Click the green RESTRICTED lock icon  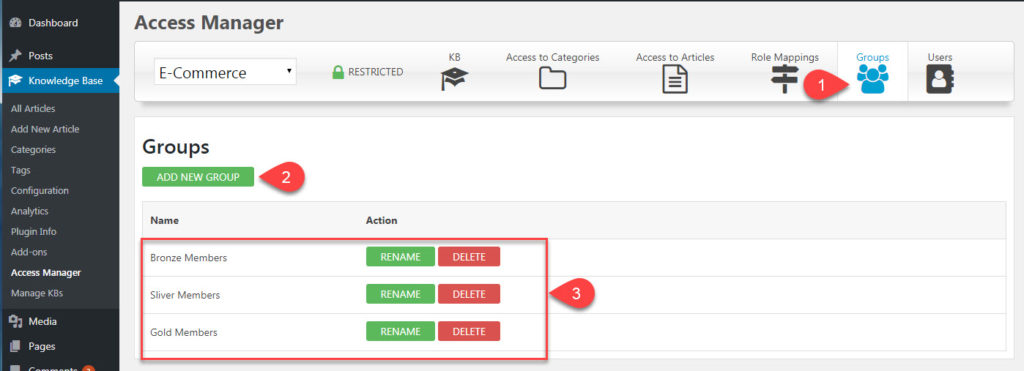click(x=338, y=72)
